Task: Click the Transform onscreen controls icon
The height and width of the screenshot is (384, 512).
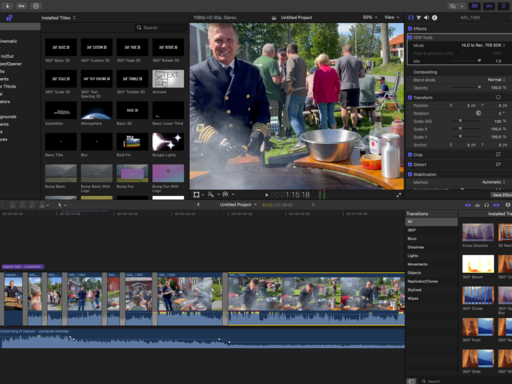Action: 498,97
